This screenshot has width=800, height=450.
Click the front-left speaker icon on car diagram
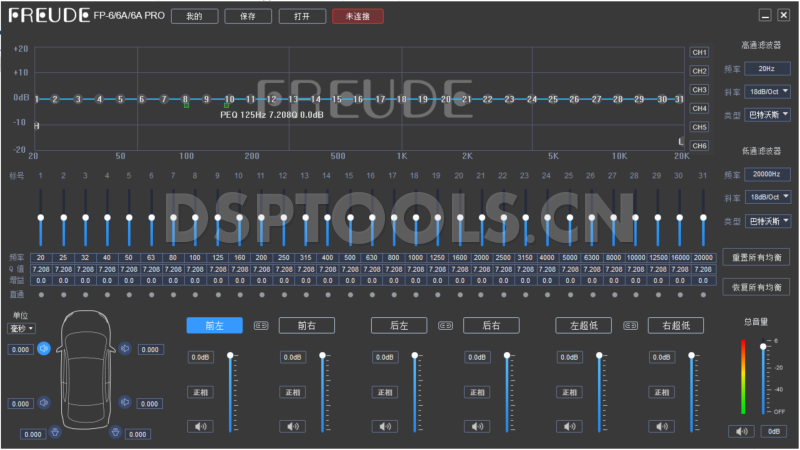[44, 349]
